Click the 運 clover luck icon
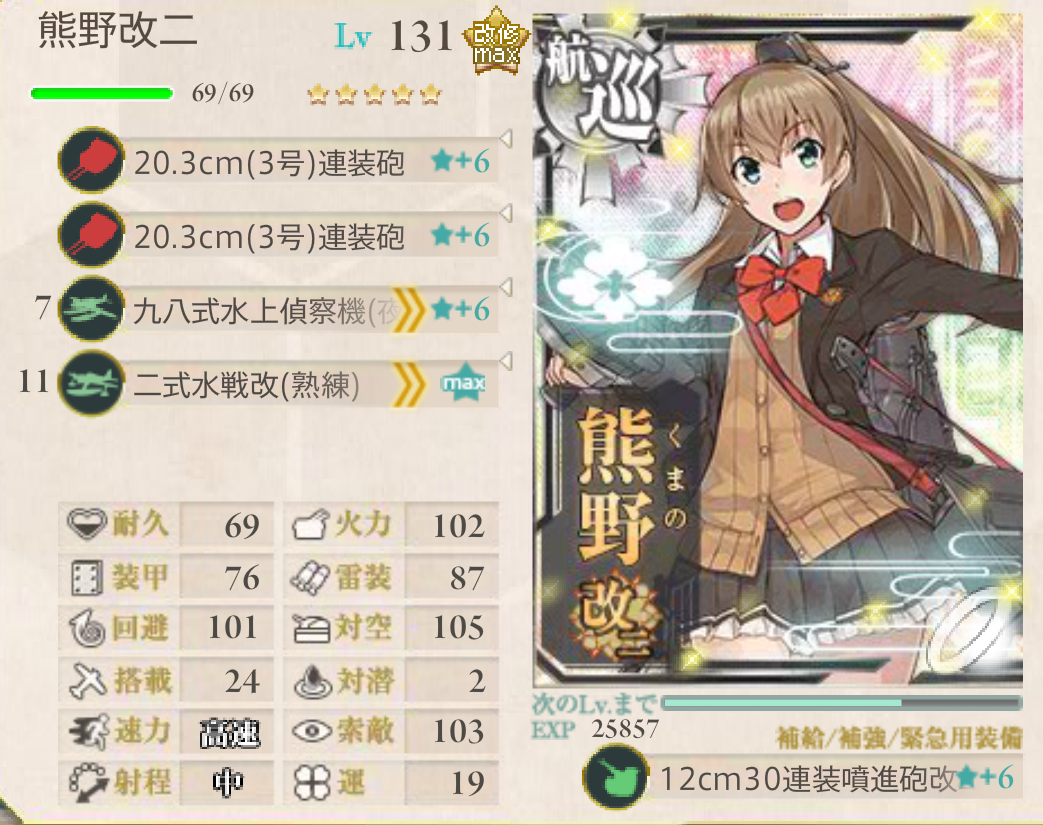Screen dimensions: 1043x825 click(x=312, y=782)
